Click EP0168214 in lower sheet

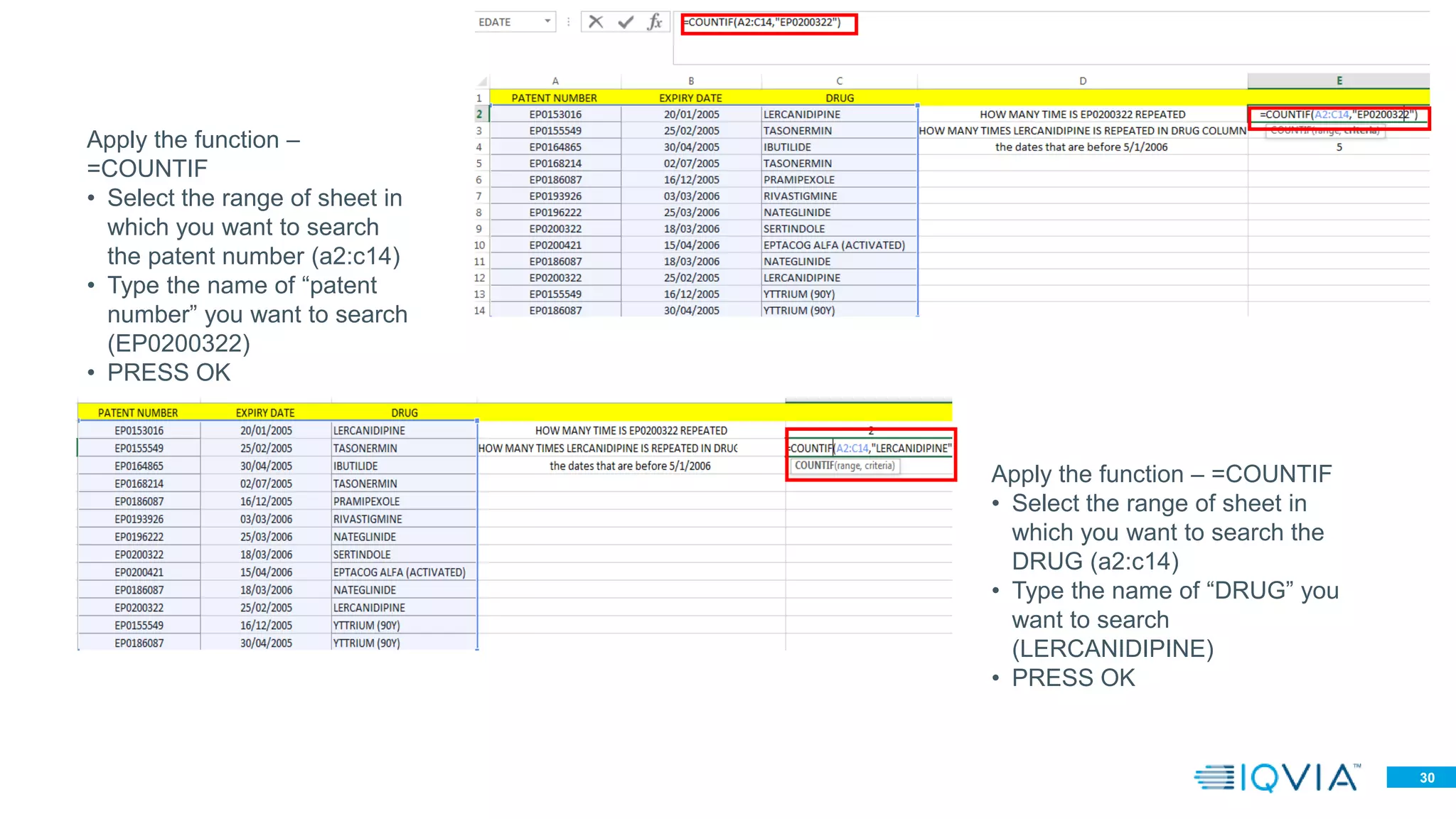pyautogui.click(x=139, y=484)
